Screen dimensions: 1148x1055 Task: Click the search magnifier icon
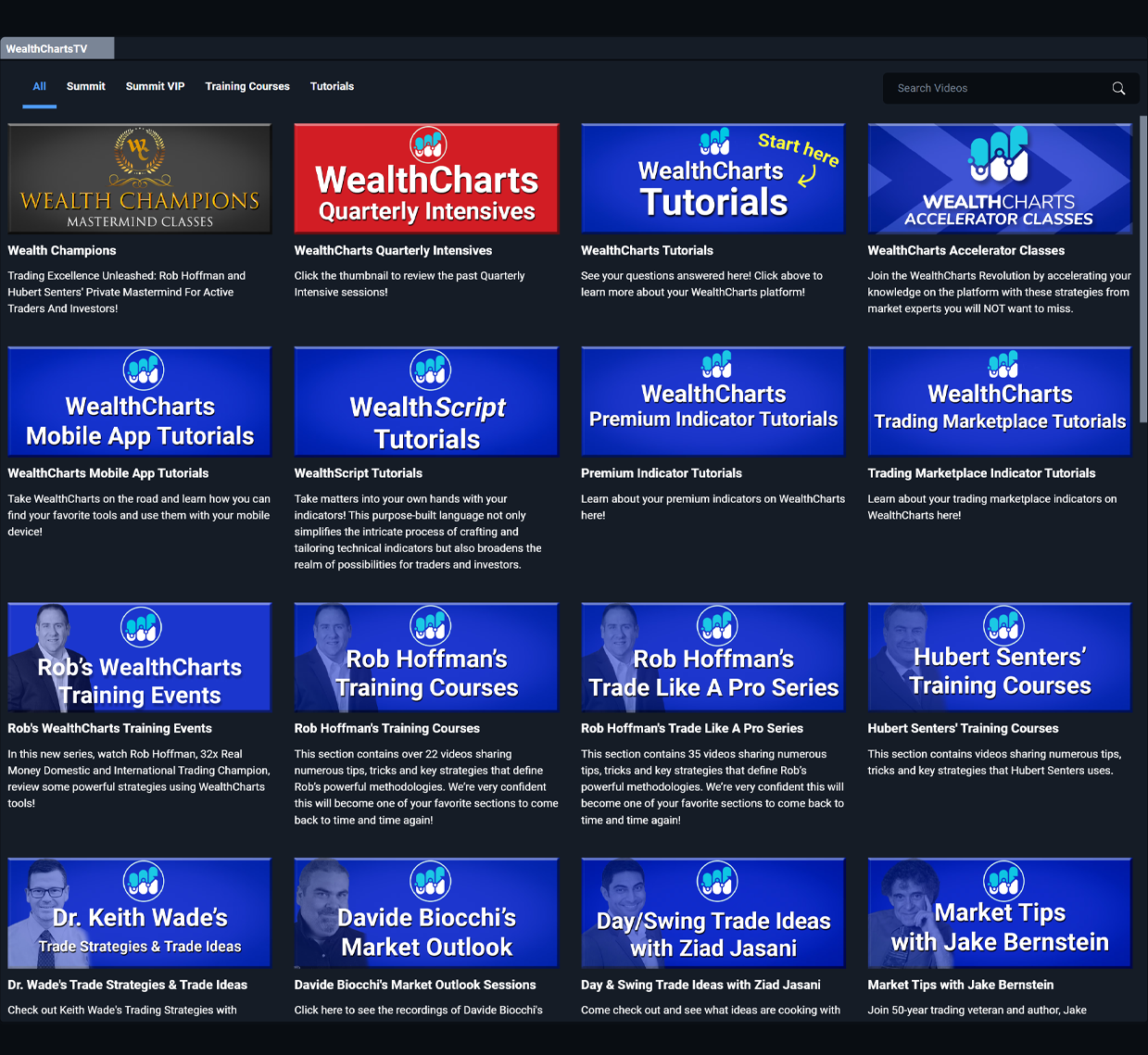pyautogui.click(x=1118, y=88)
